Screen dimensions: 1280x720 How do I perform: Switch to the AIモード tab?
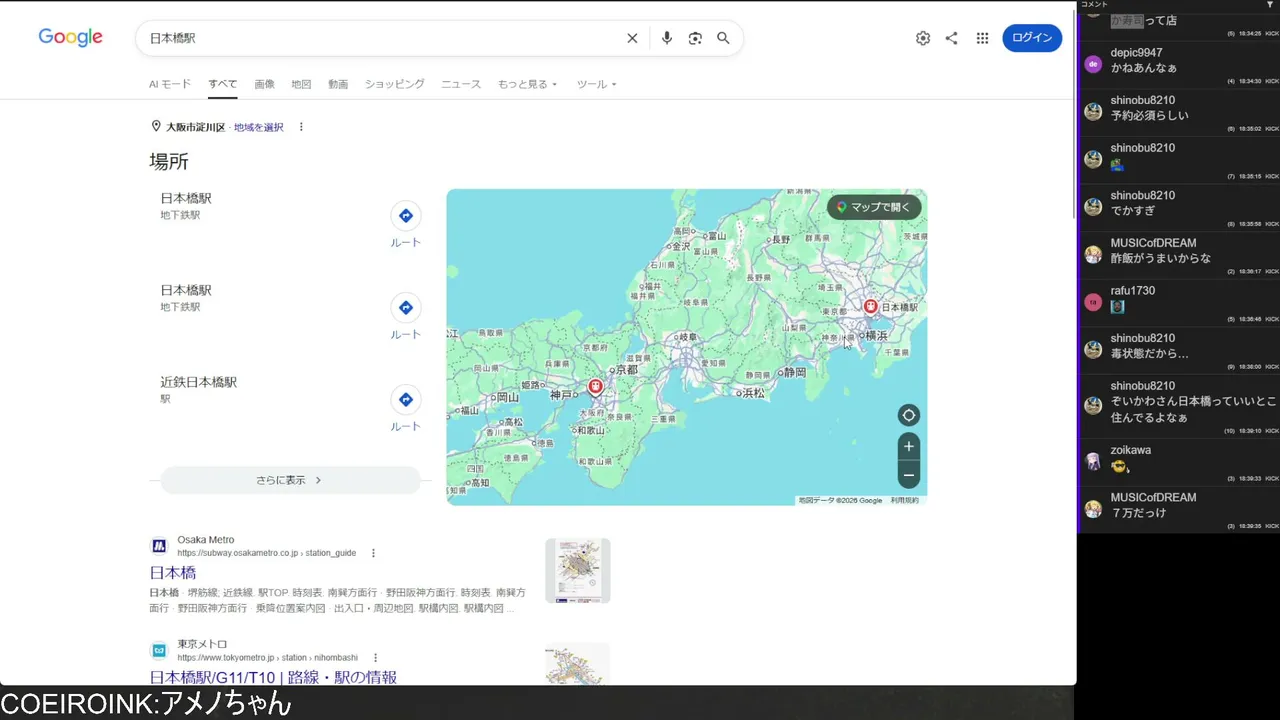tap(170, 84)
